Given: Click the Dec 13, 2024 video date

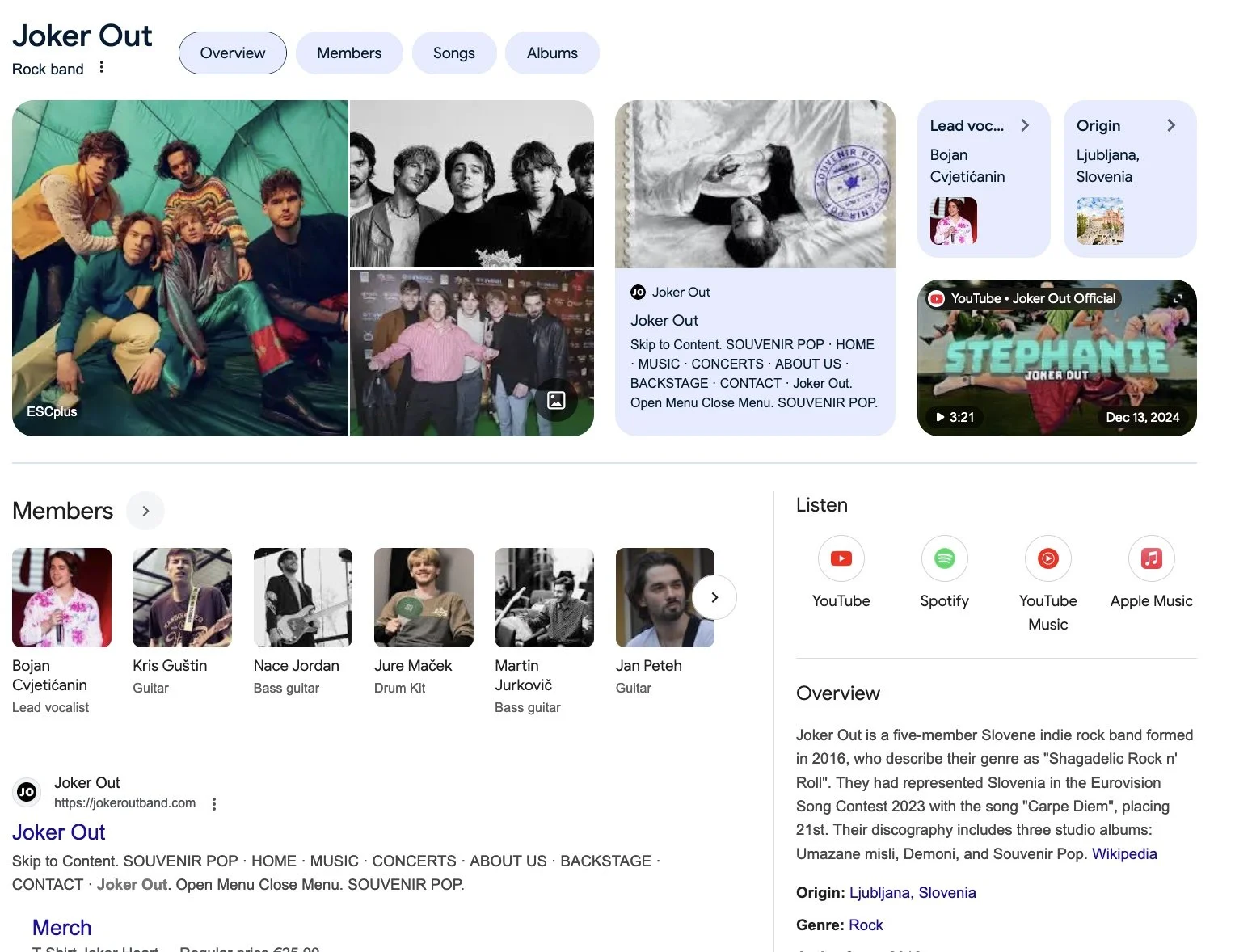Looking at the screenshot, I should [1143, 418].
